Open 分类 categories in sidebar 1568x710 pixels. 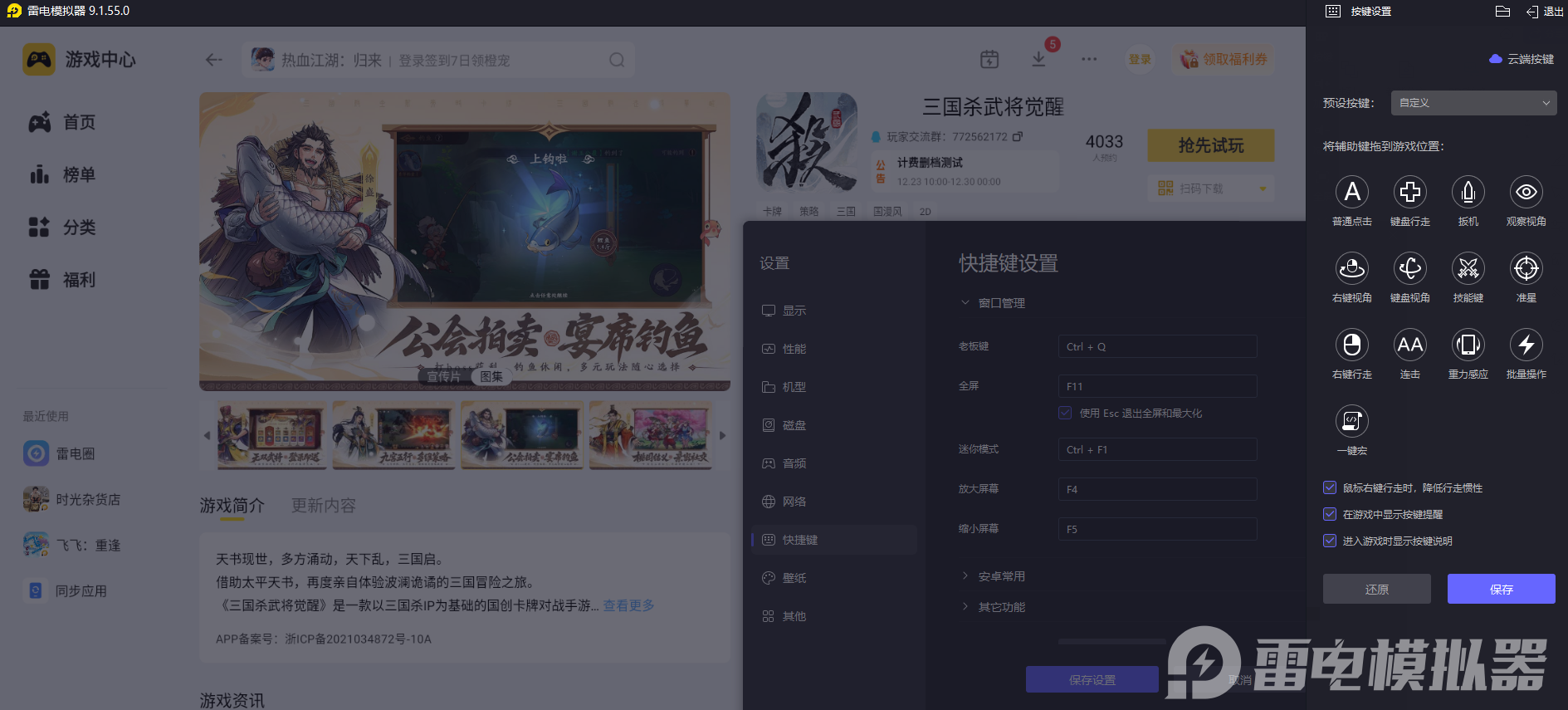tap(63, 227)
